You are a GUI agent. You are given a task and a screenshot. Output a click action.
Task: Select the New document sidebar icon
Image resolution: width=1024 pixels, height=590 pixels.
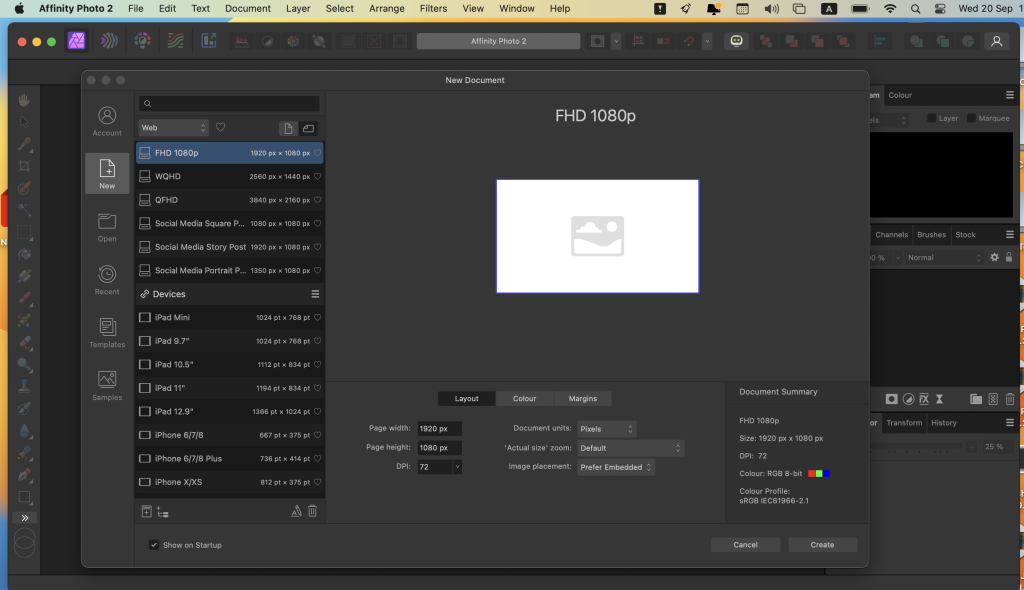coord(107,173)
